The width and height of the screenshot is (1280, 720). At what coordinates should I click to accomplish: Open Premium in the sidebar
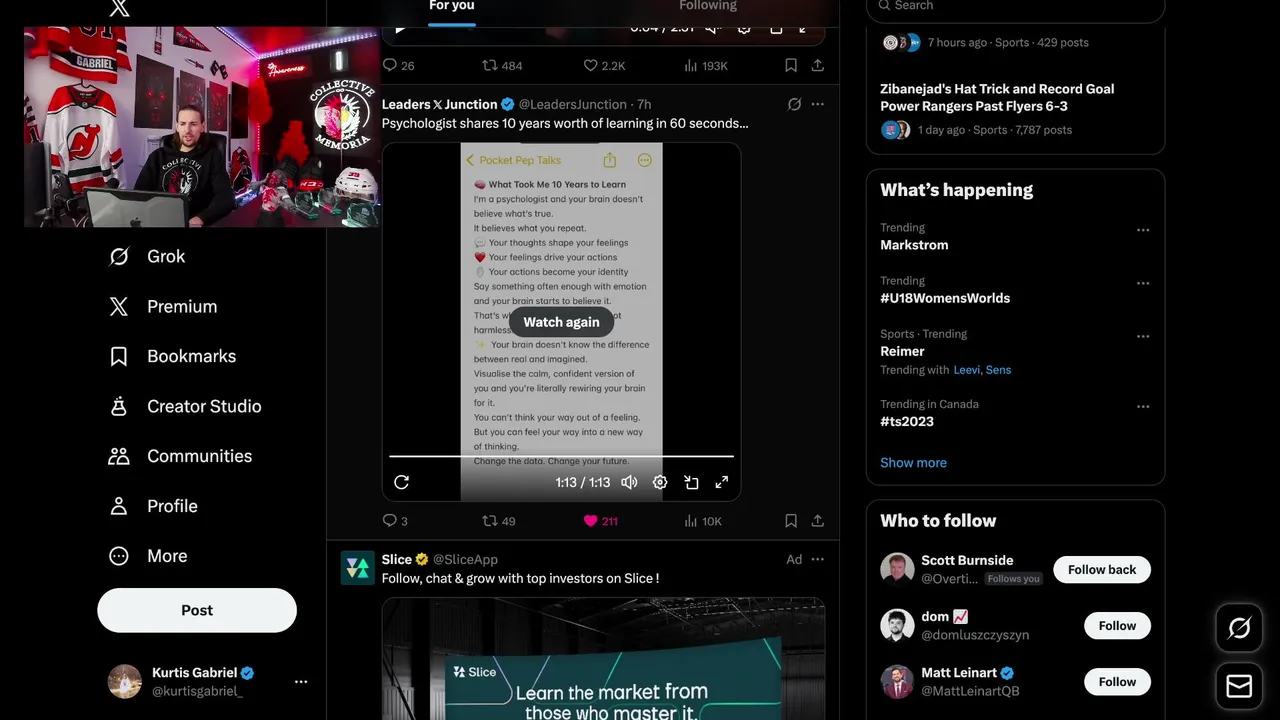pyautogui.click(x=162, y=306)
